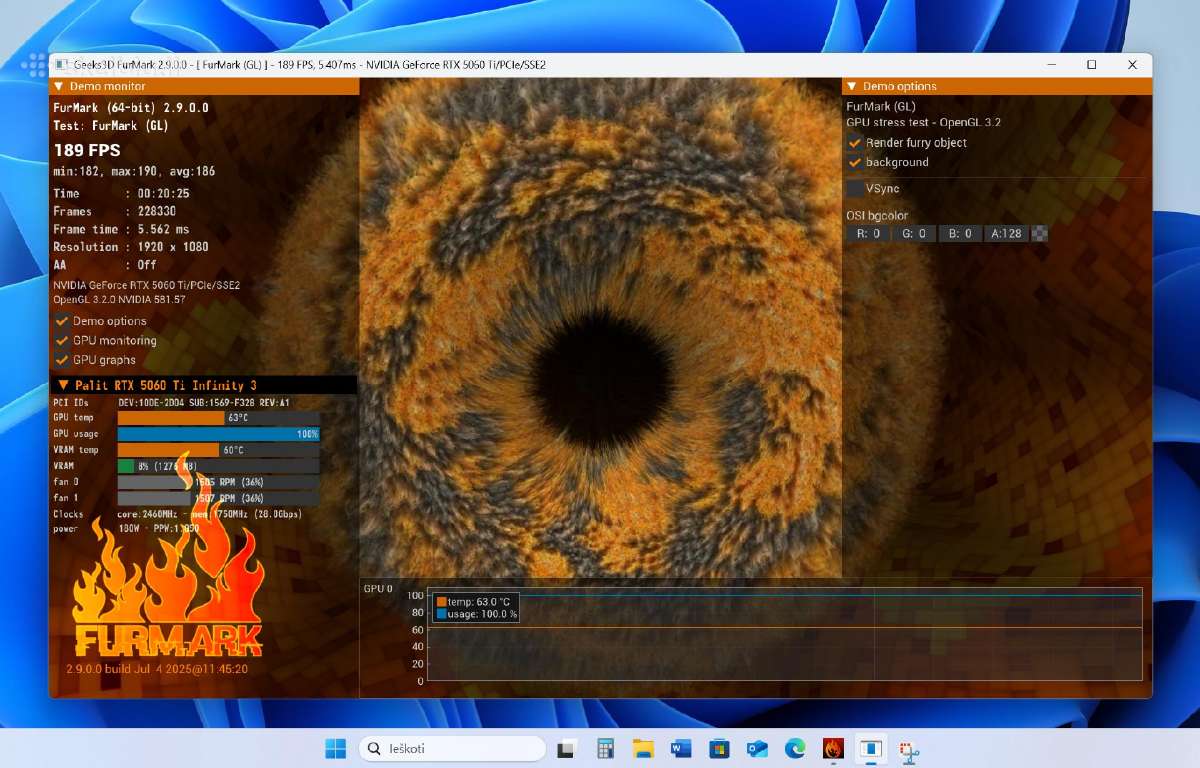
Task: Click "FurMark (64-bit) 2.9.0.0" text
Action: [x=131, y=107]
